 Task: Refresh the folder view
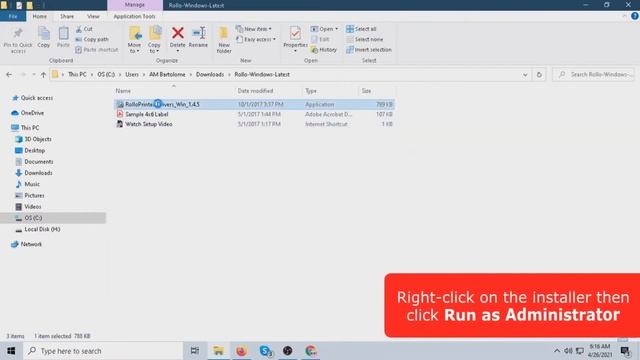539,75
